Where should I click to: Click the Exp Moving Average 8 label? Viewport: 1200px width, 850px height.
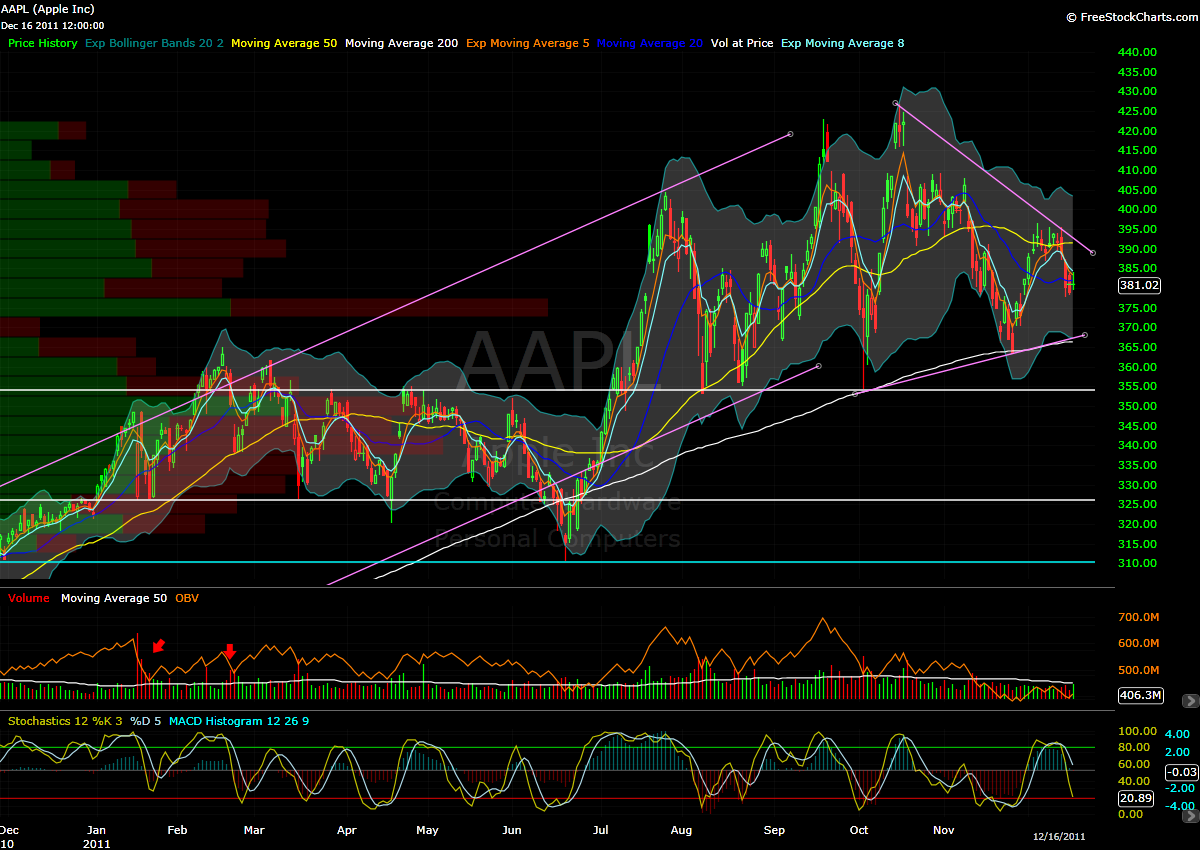click(x=841, y=44)
